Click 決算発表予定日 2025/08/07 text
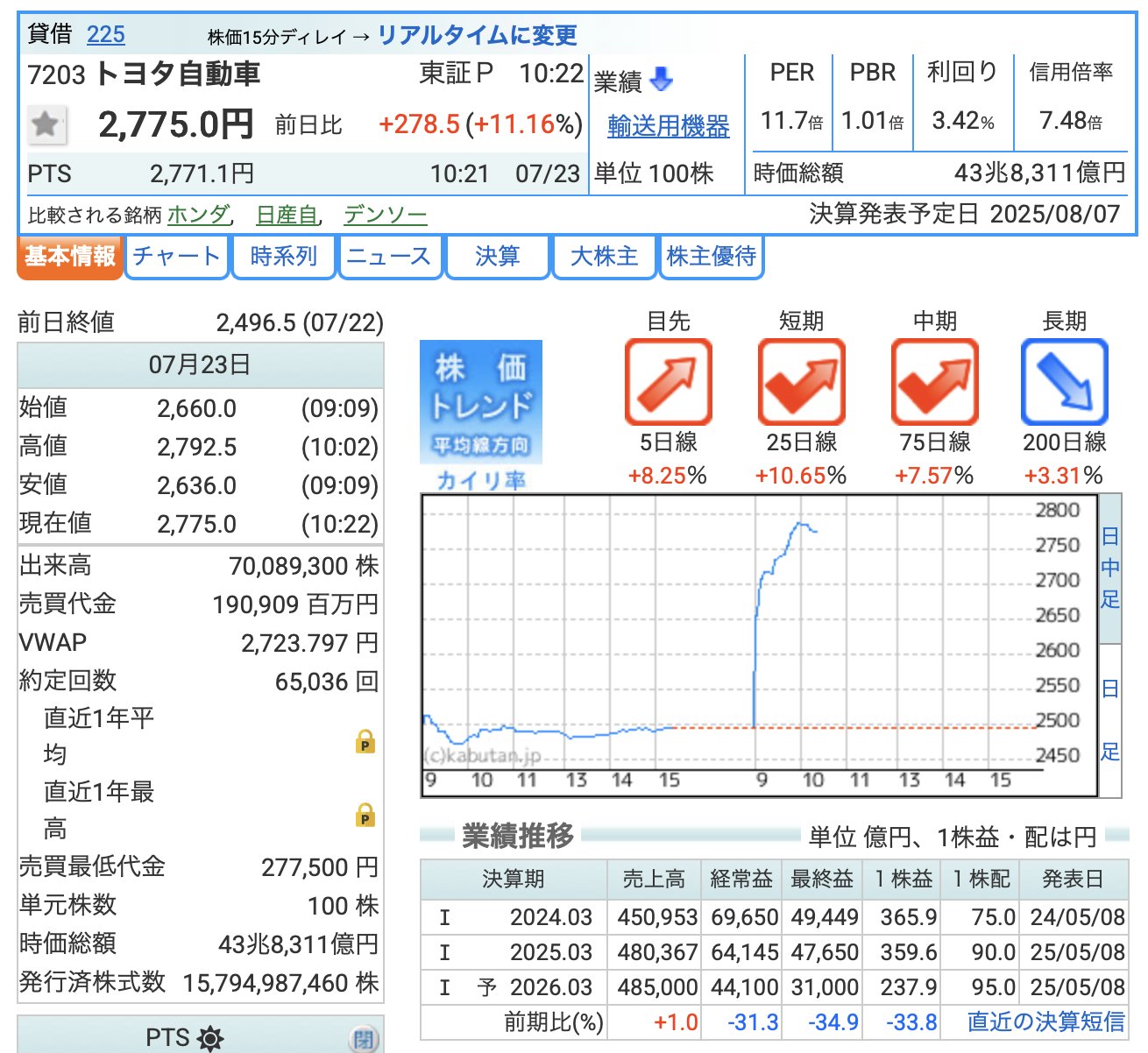The width and height of the screenshot is (1148, 1053). 965,214
